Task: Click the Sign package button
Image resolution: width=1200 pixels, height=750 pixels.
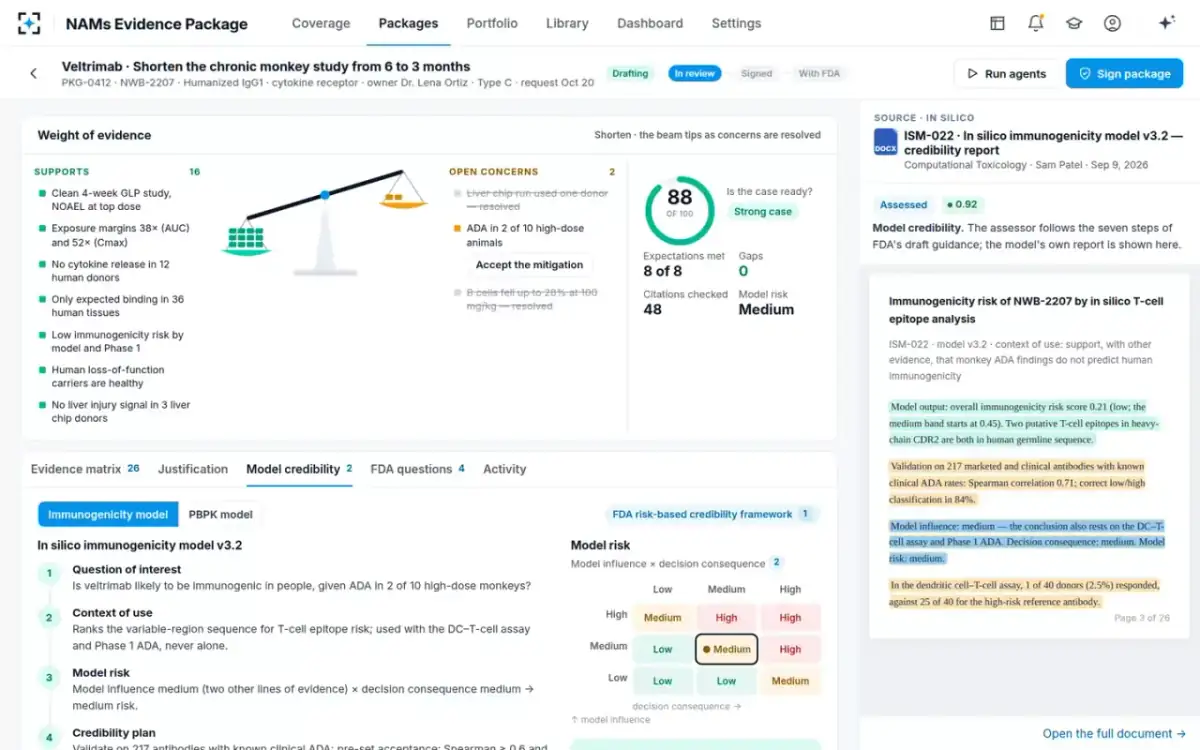Action: click(x=1124, y=73)
